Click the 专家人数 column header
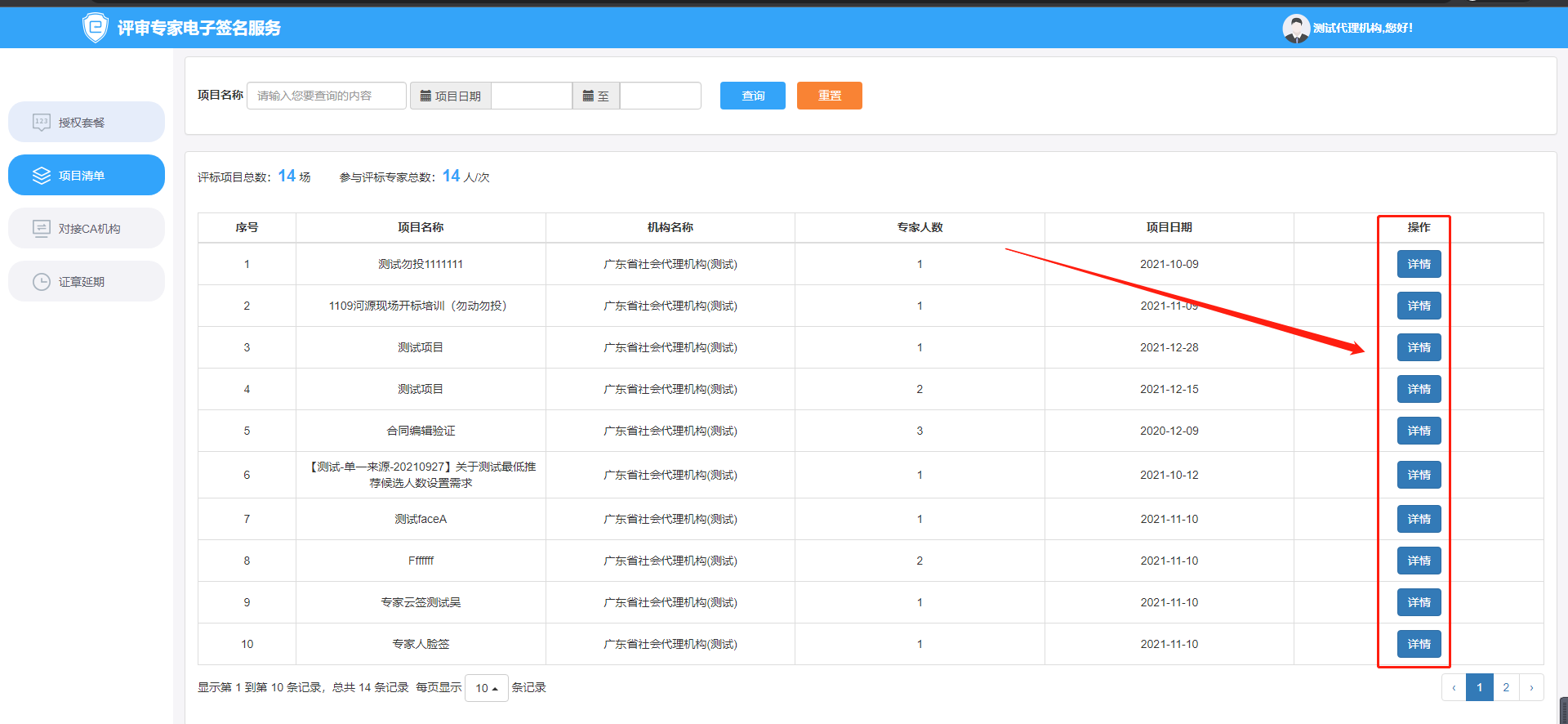 (x=920, y=227)
